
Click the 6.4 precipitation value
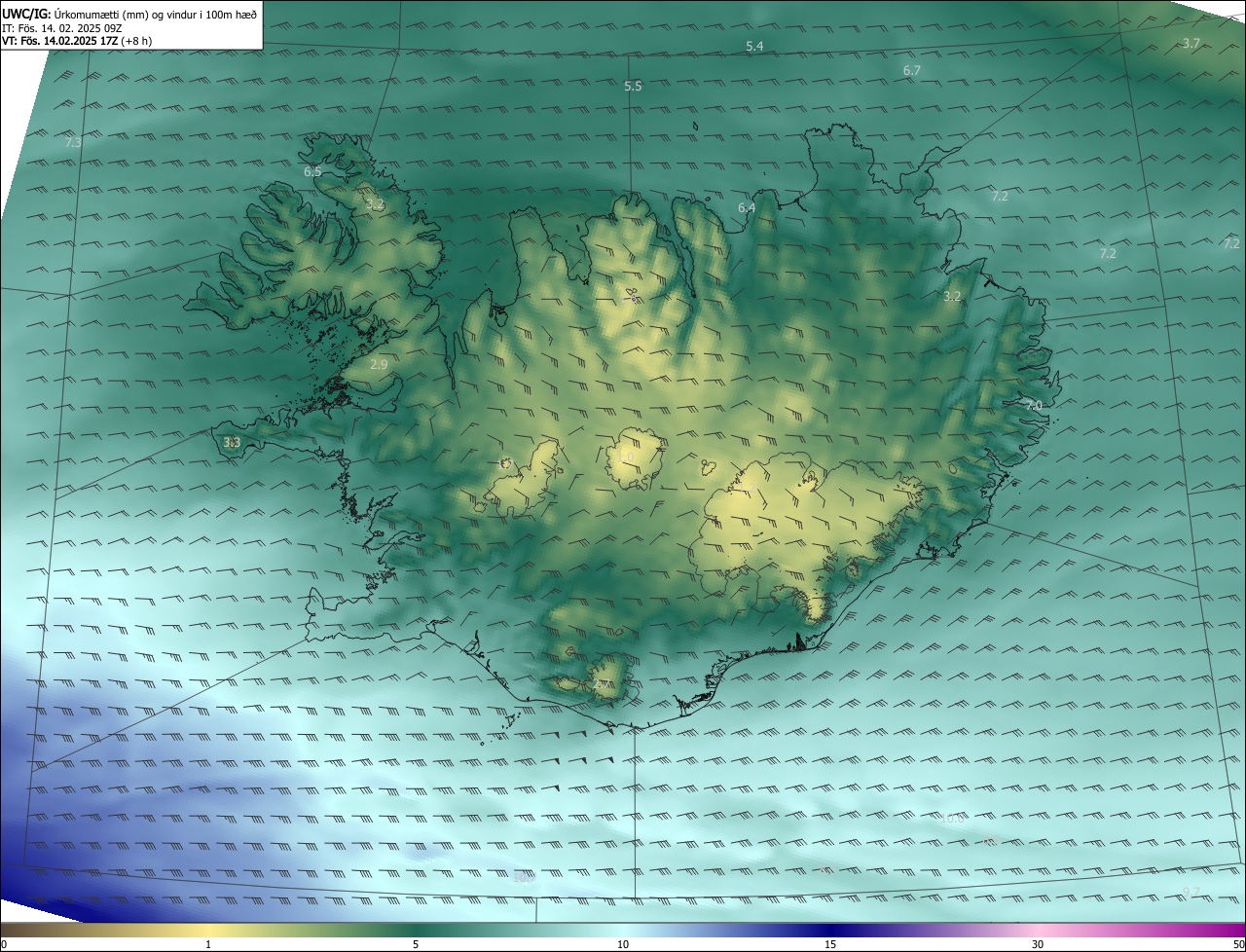click(x=747, y=208)
